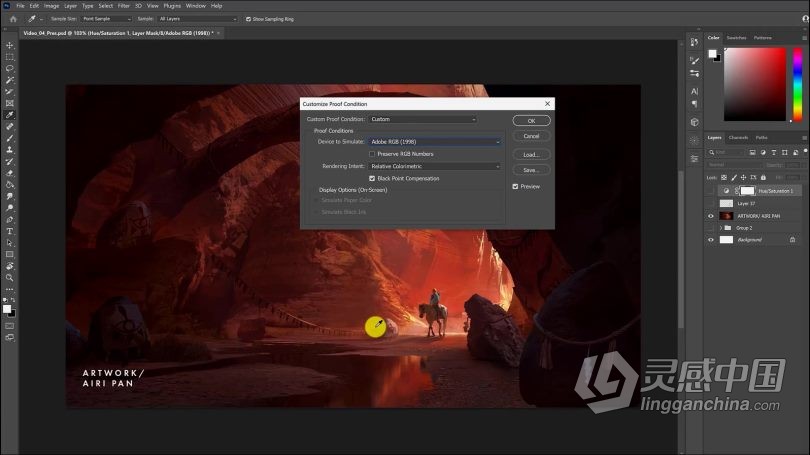Open the Filter menu
The width and height of the screenshot is (810, 455).
[x=123, y=6]
